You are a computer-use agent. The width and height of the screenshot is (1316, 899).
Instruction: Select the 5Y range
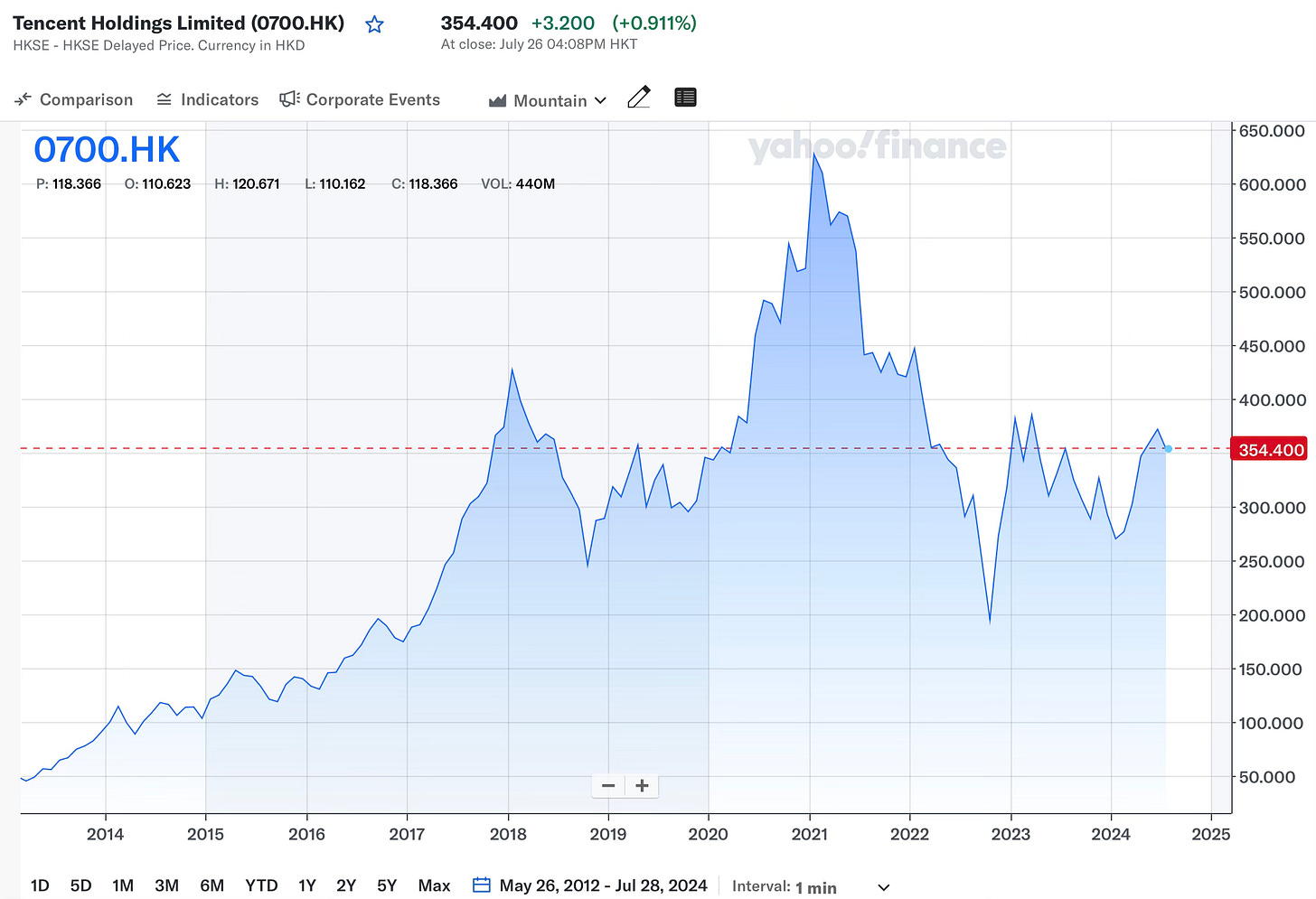[387, 885]
